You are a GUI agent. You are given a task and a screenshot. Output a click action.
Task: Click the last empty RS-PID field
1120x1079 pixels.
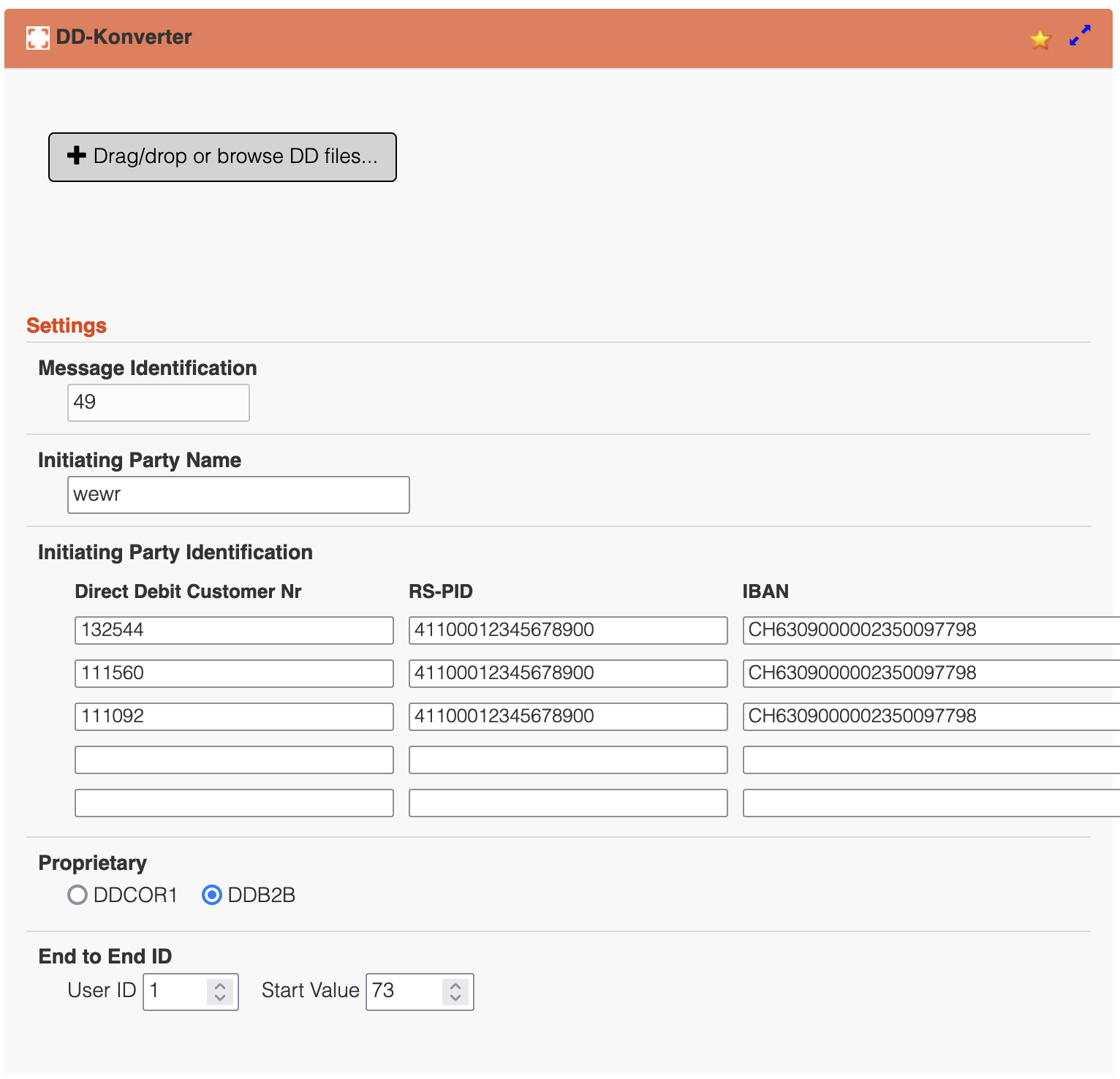point(568,803)
